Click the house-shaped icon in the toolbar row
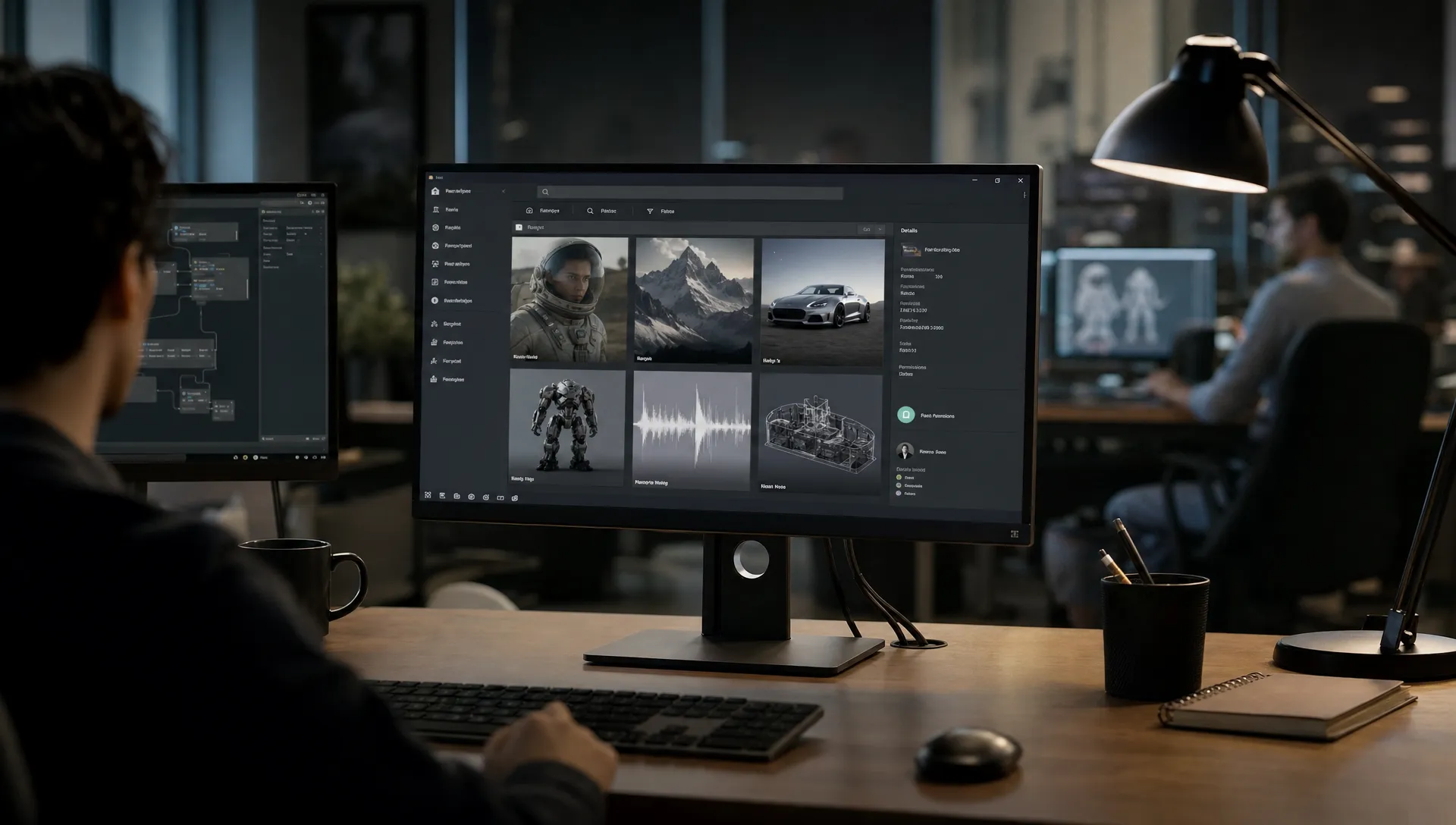 point(529,211)
